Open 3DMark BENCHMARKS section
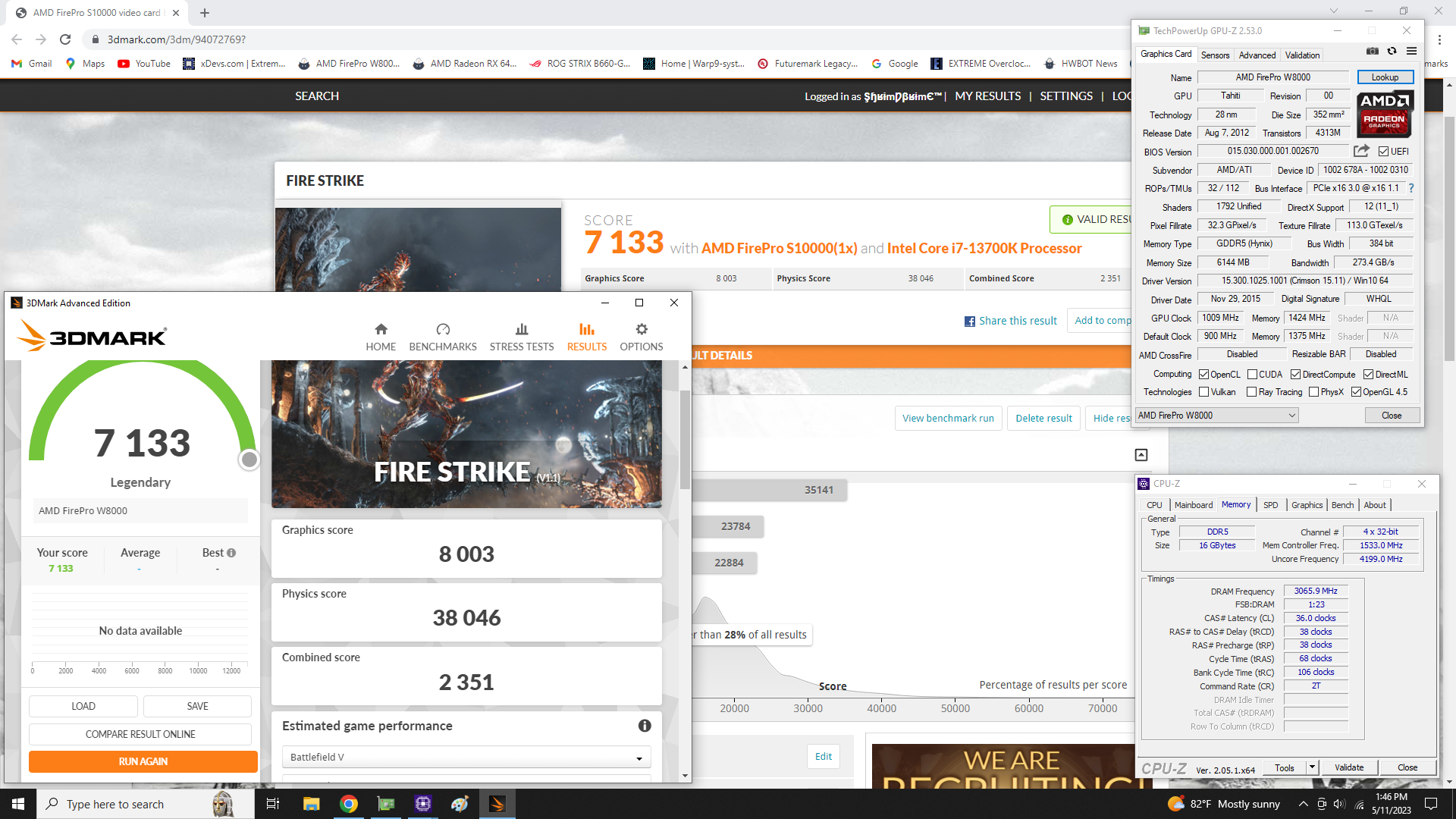This screenshot has height=819, width=1456. (x=443, y=337)
